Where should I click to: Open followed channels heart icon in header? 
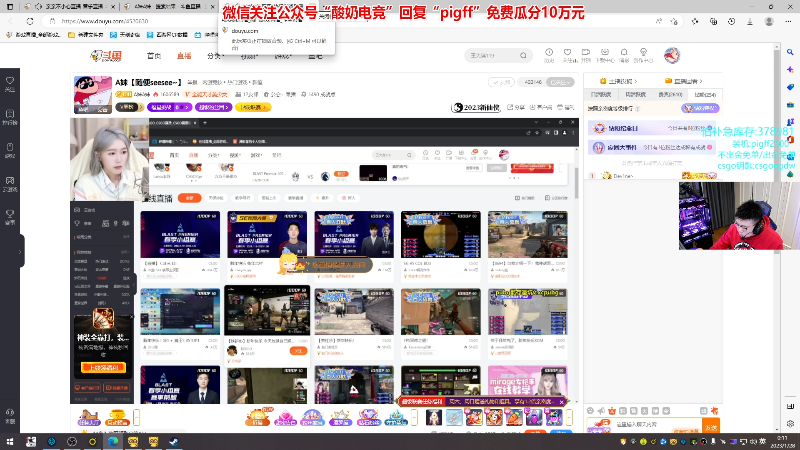567,55
